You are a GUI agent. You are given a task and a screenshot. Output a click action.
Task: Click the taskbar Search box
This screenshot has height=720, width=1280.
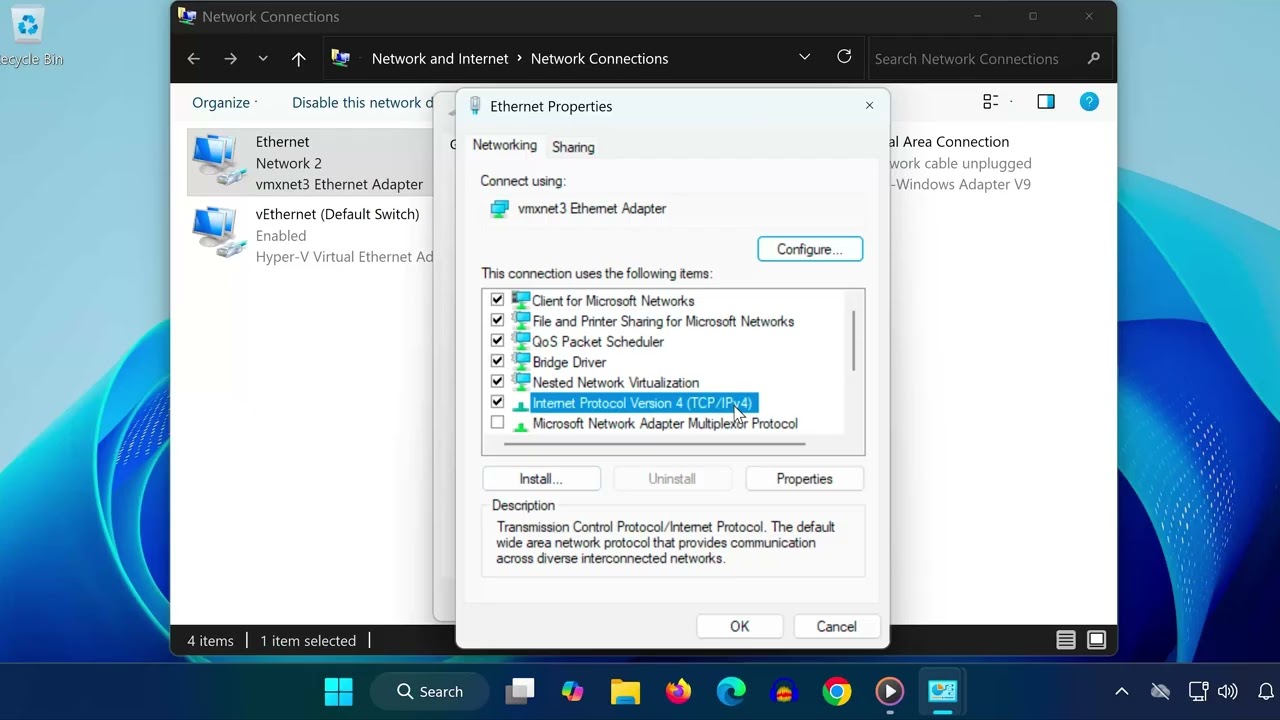430,691
